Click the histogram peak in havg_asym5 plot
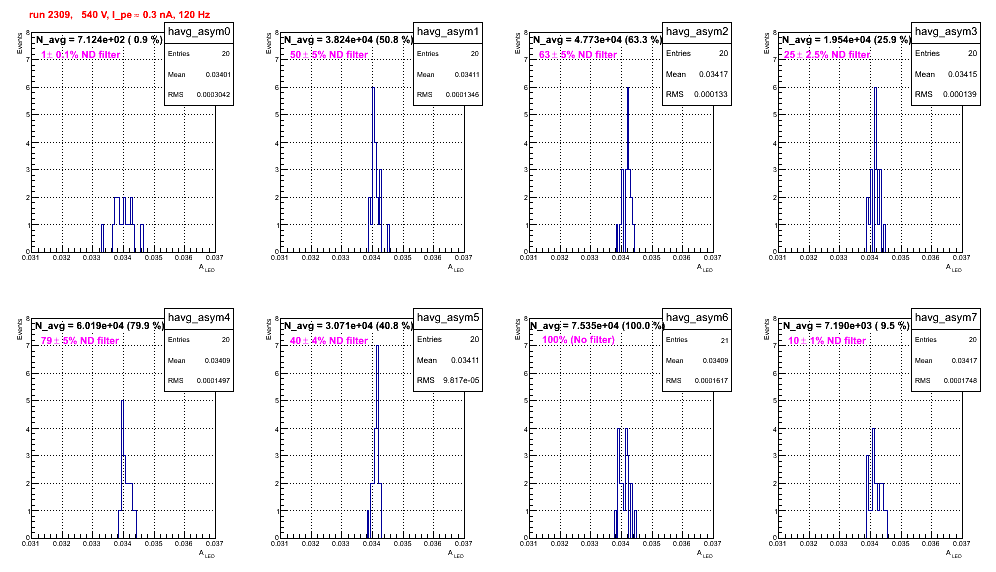996x572 pixels. tap(377, 346)
